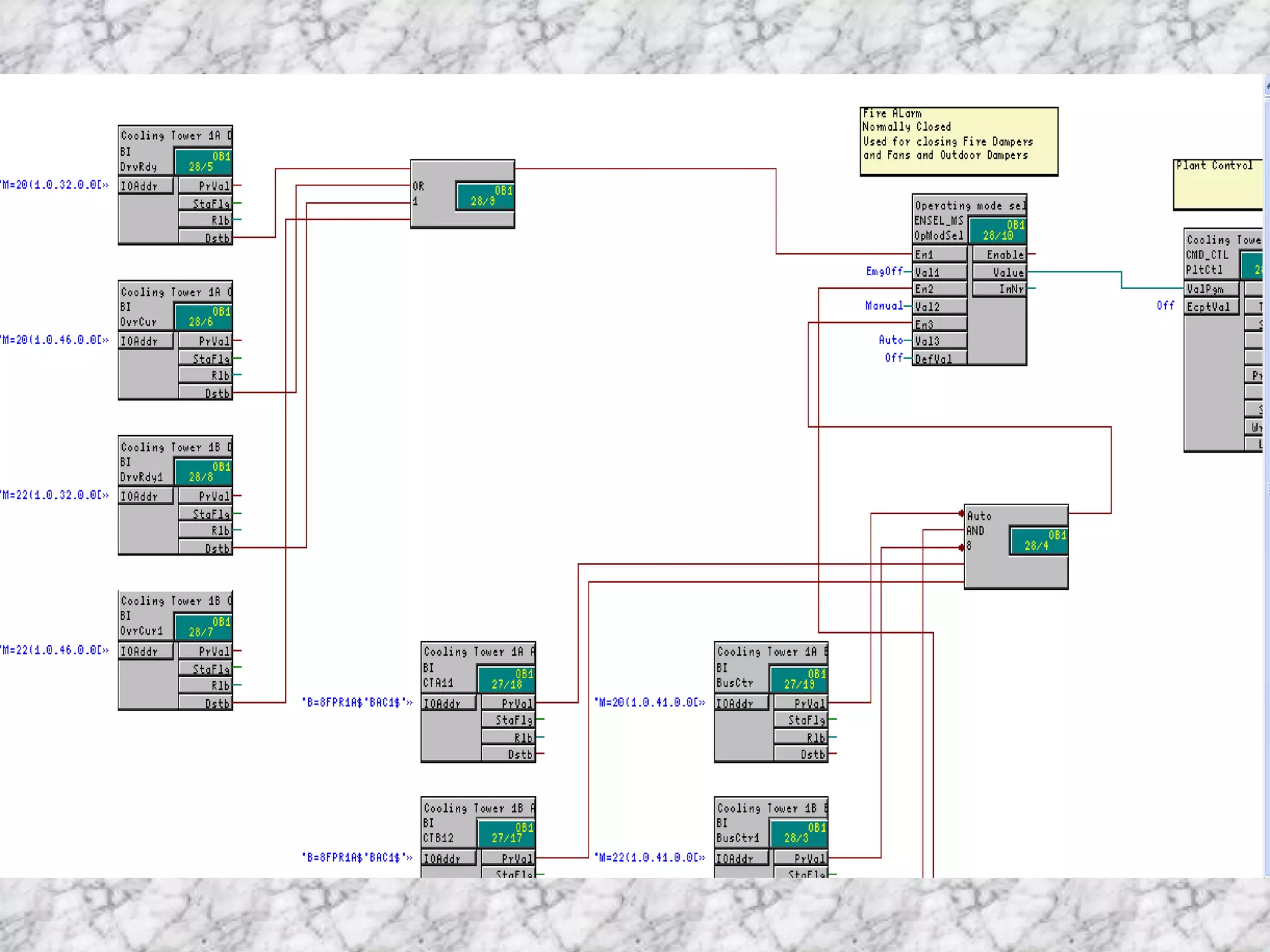This screenshot has width=1270, height=952.
Task: Select OvrCur block 28/6 badge
Action: coord(203,316)
